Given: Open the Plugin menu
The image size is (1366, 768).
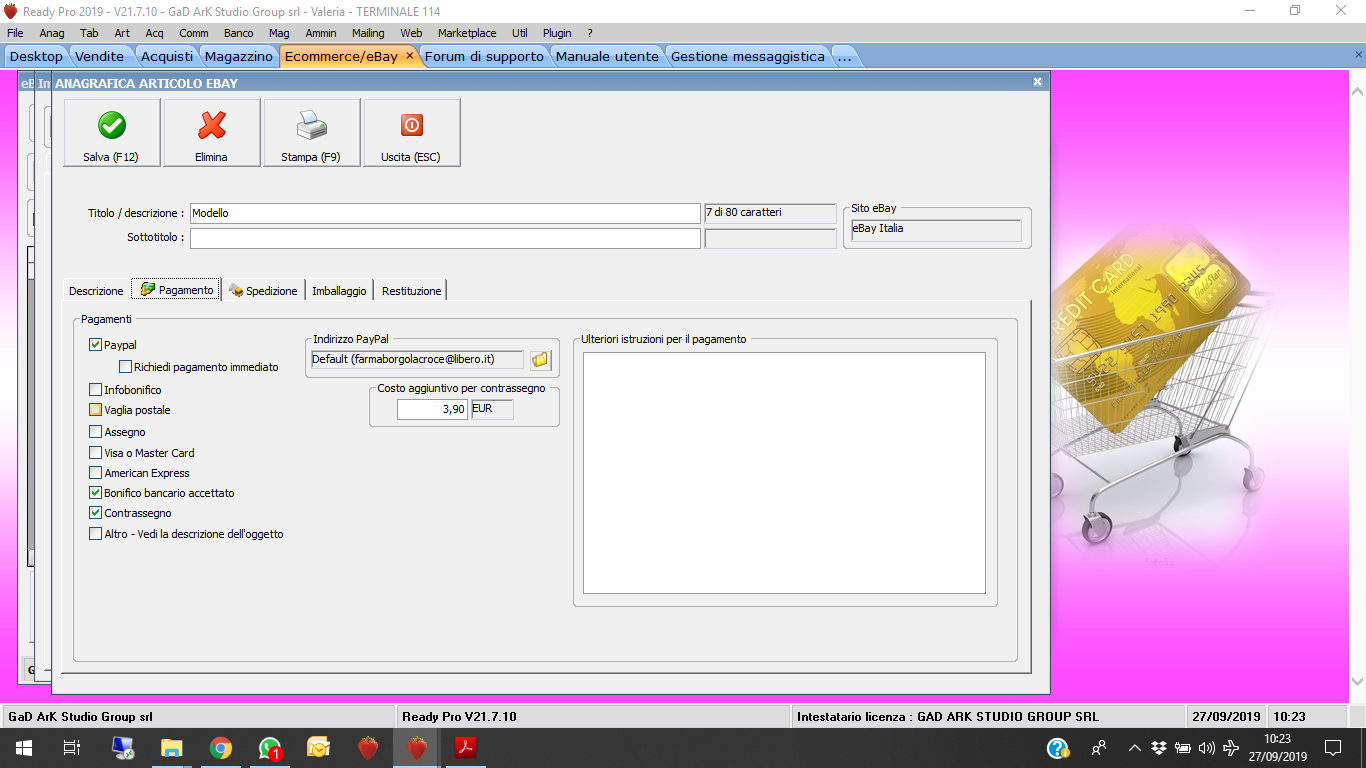Looking at the screenshot, I should pos(557,33).
